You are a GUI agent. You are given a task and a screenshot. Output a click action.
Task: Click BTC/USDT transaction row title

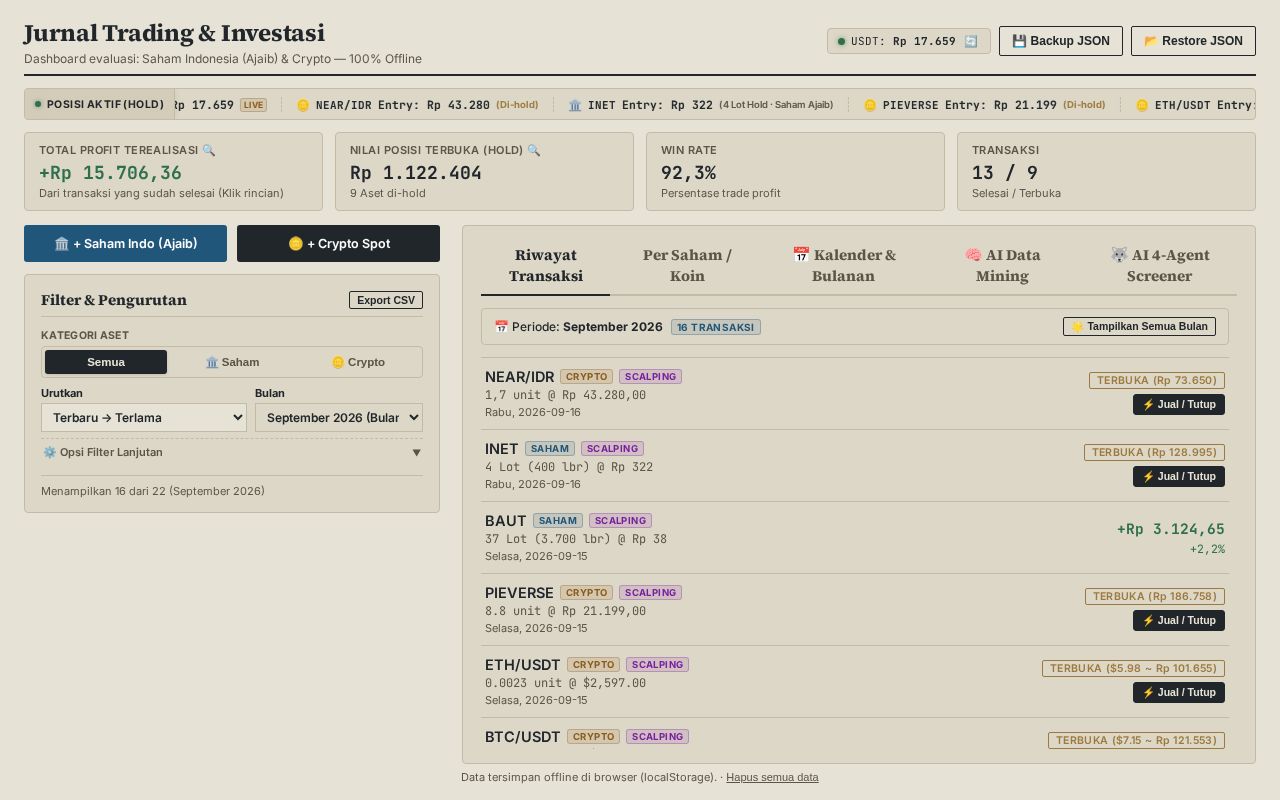tap(522, 737)
